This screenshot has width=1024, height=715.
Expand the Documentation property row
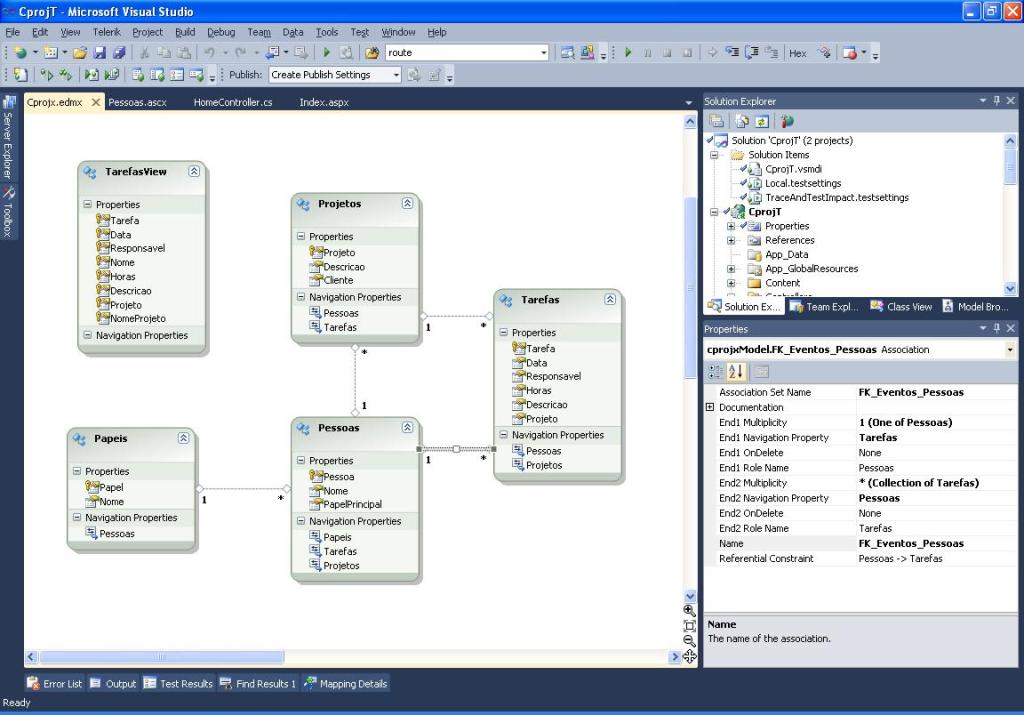click(710, 407)
